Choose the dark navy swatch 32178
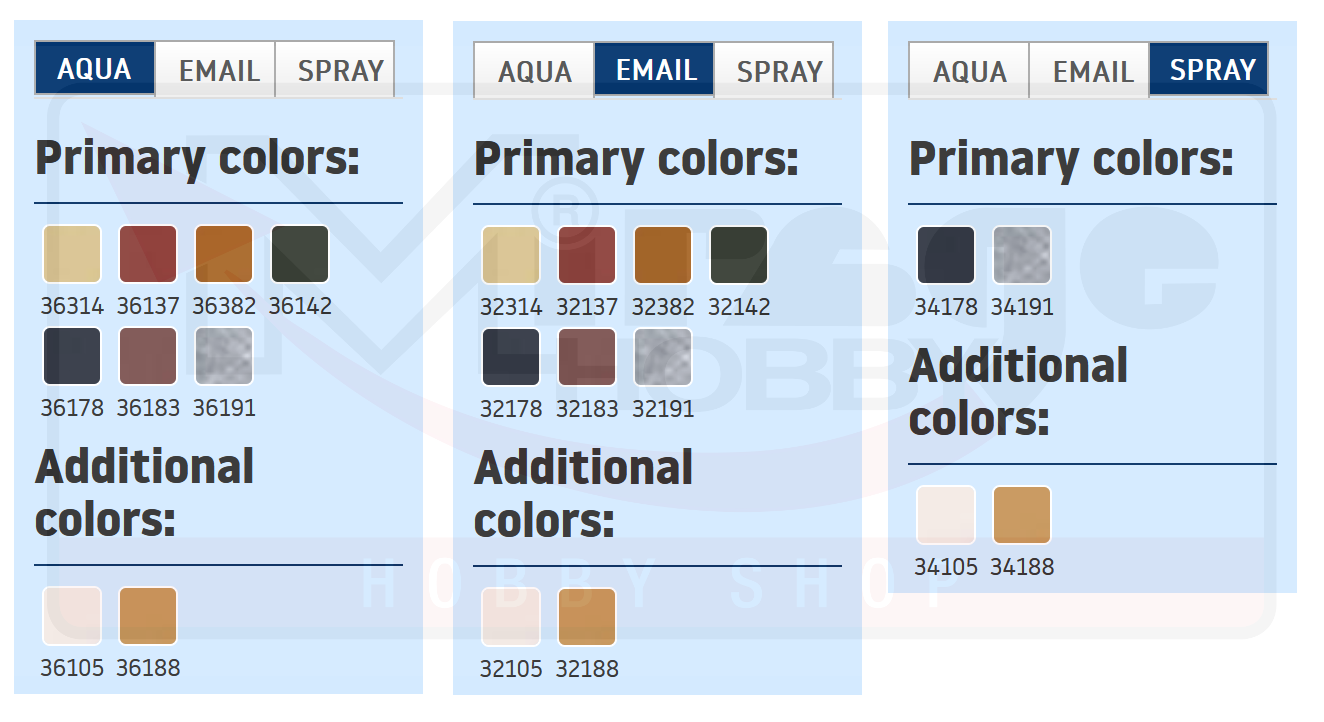The image size is (1324, 722). (511, 357)
